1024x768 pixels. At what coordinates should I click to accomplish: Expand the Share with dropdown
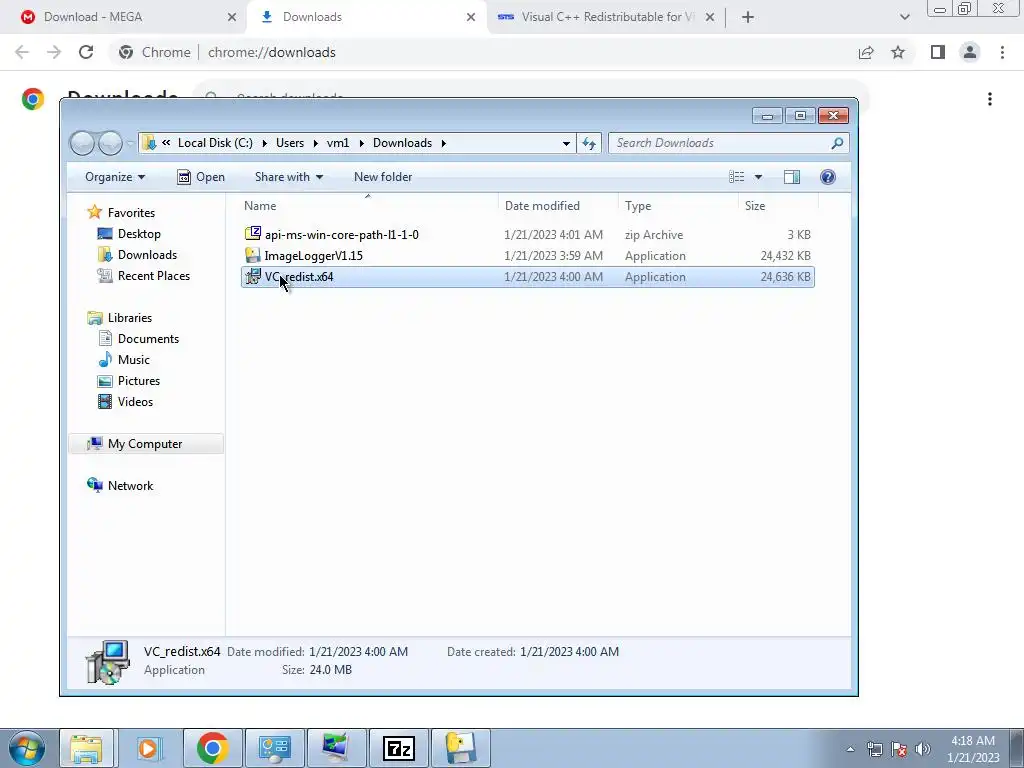coord(289,177)
